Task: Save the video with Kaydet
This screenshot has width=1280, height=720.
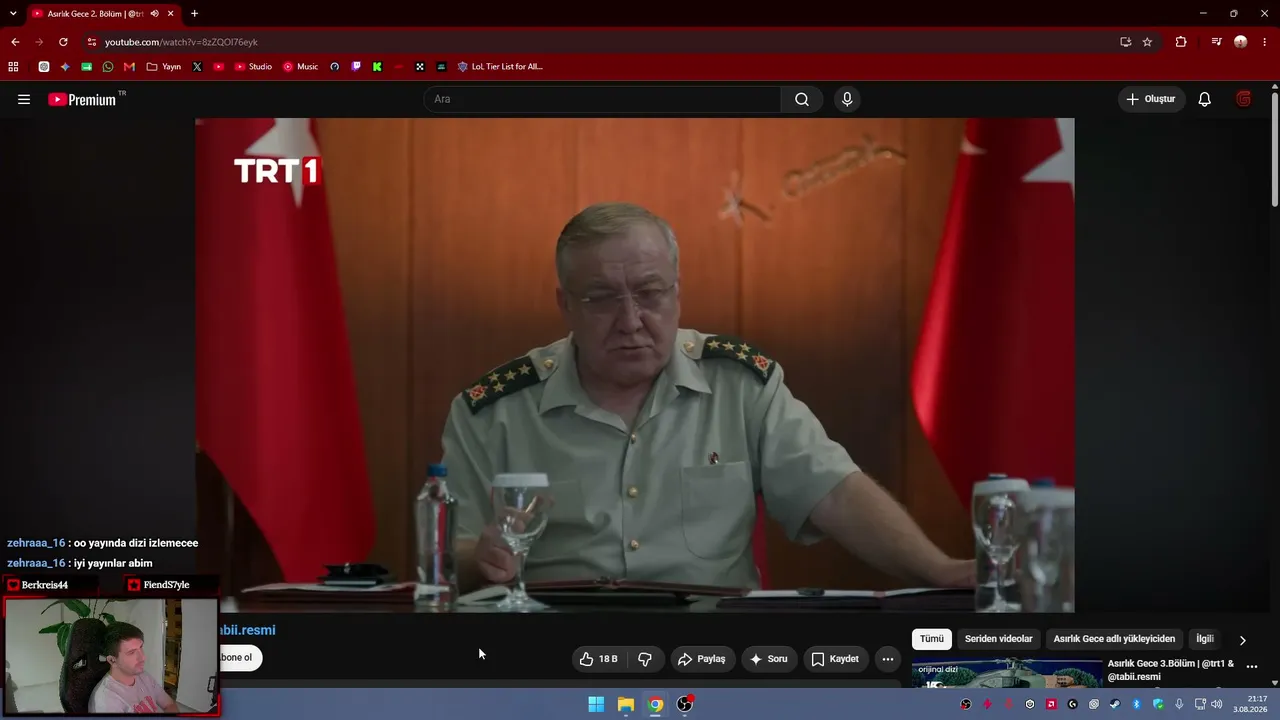Action: pos(835,659)
